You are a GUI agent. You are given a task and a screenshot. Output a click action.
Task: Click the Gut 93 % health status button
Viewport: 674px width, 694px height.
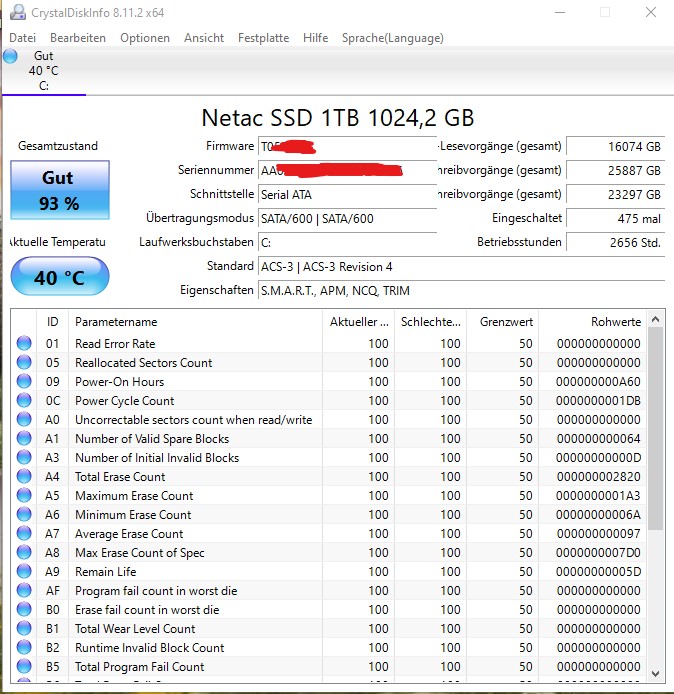click(x=60, y=190)
